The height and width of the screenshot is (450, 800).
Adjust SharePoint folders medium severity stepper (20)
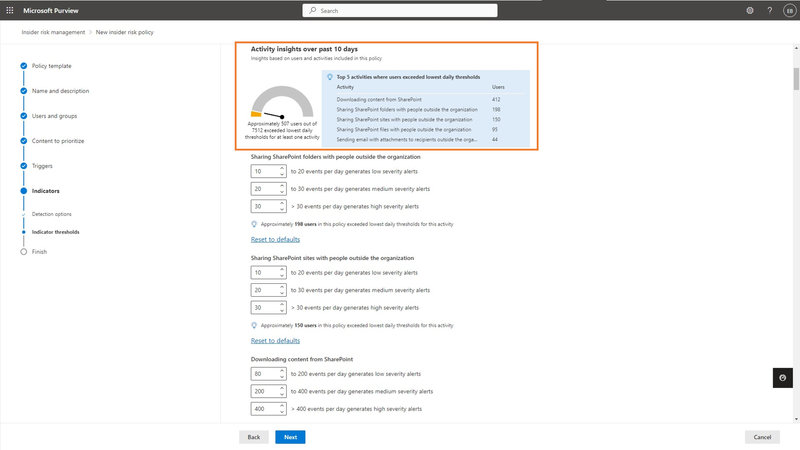click(x=268, y=189)
